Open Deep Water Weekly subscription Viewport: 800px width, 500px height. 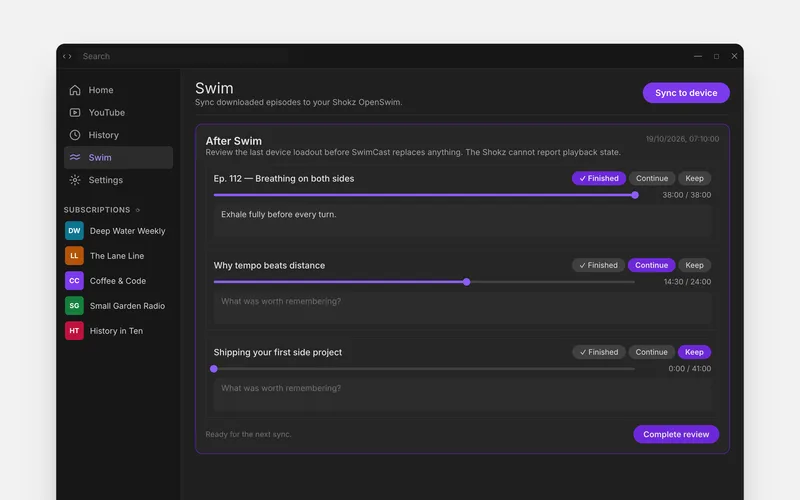tap(118, 231)
